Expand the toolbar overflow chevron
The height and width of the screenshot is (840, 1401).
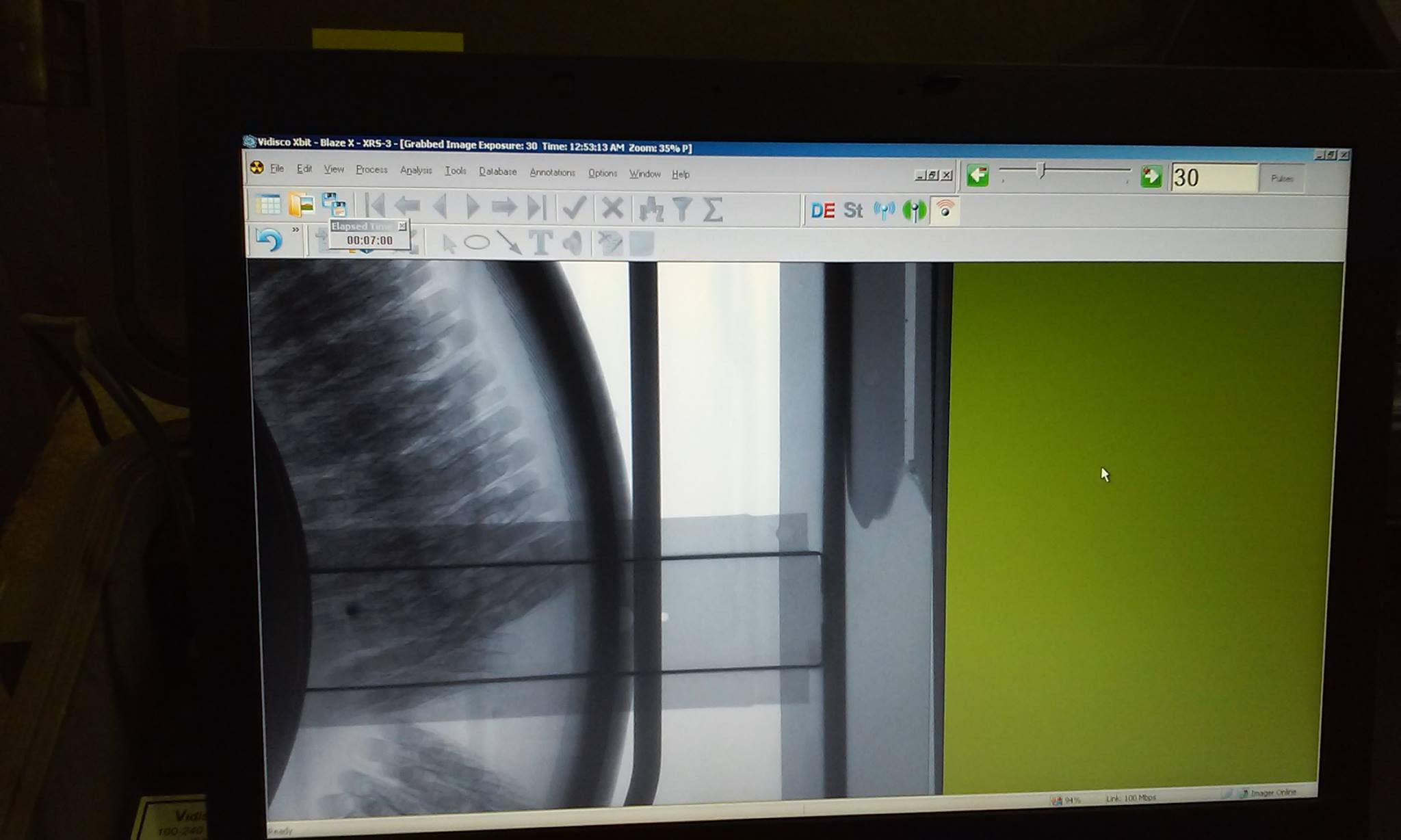tap(296, 230)
